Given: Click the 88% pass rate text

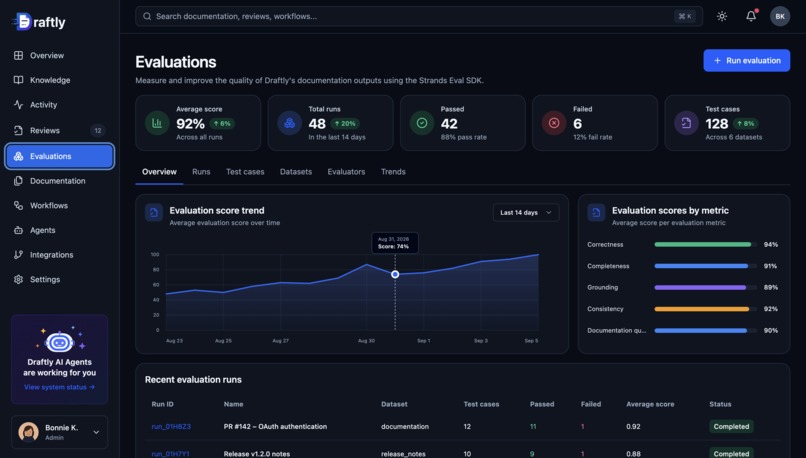Looking at the screenshot, I should click(x=464, y=137).
